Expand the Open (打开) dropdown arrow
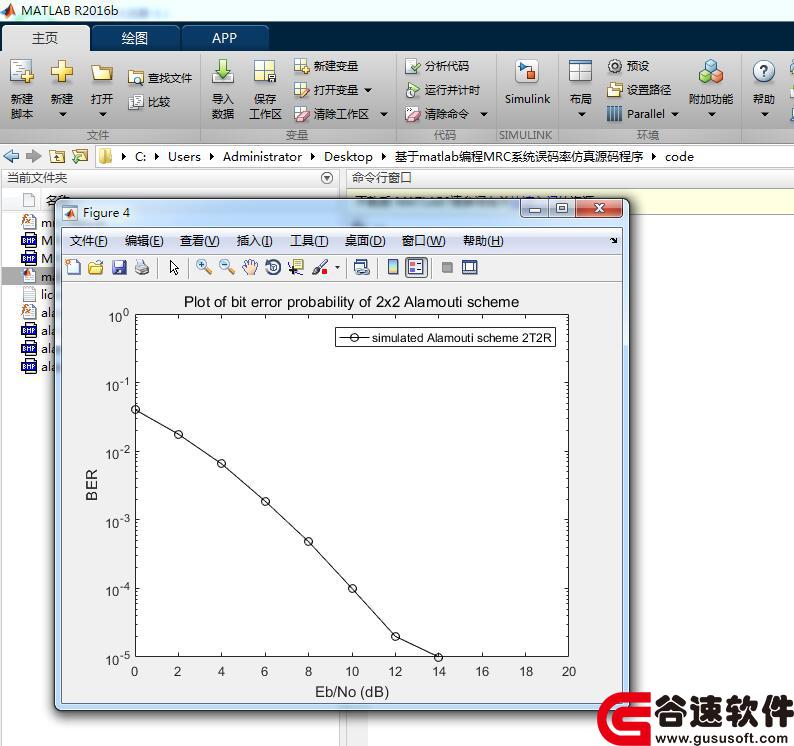Image resolution: width=794 pixels, height=746 pixels. click(102, 115)
